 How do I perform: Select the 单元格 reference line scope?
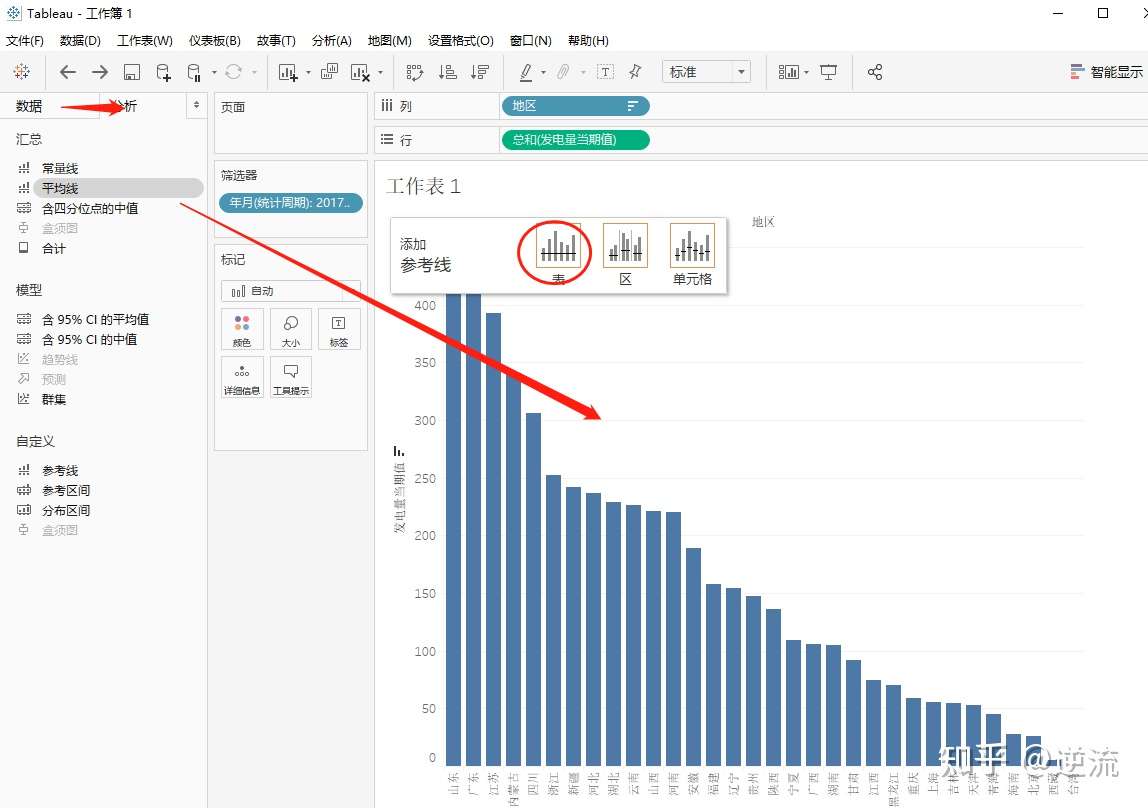692,243
